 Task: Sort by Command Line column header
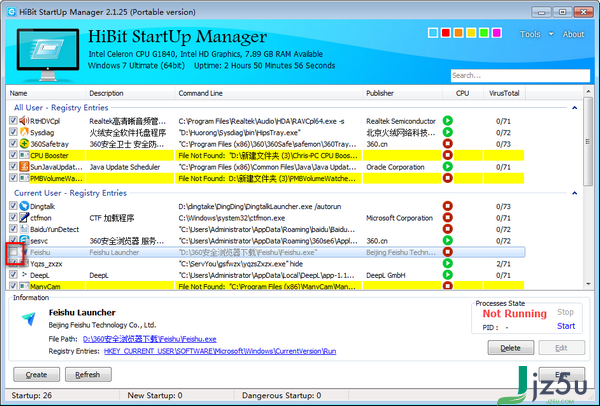coord(269,93)
